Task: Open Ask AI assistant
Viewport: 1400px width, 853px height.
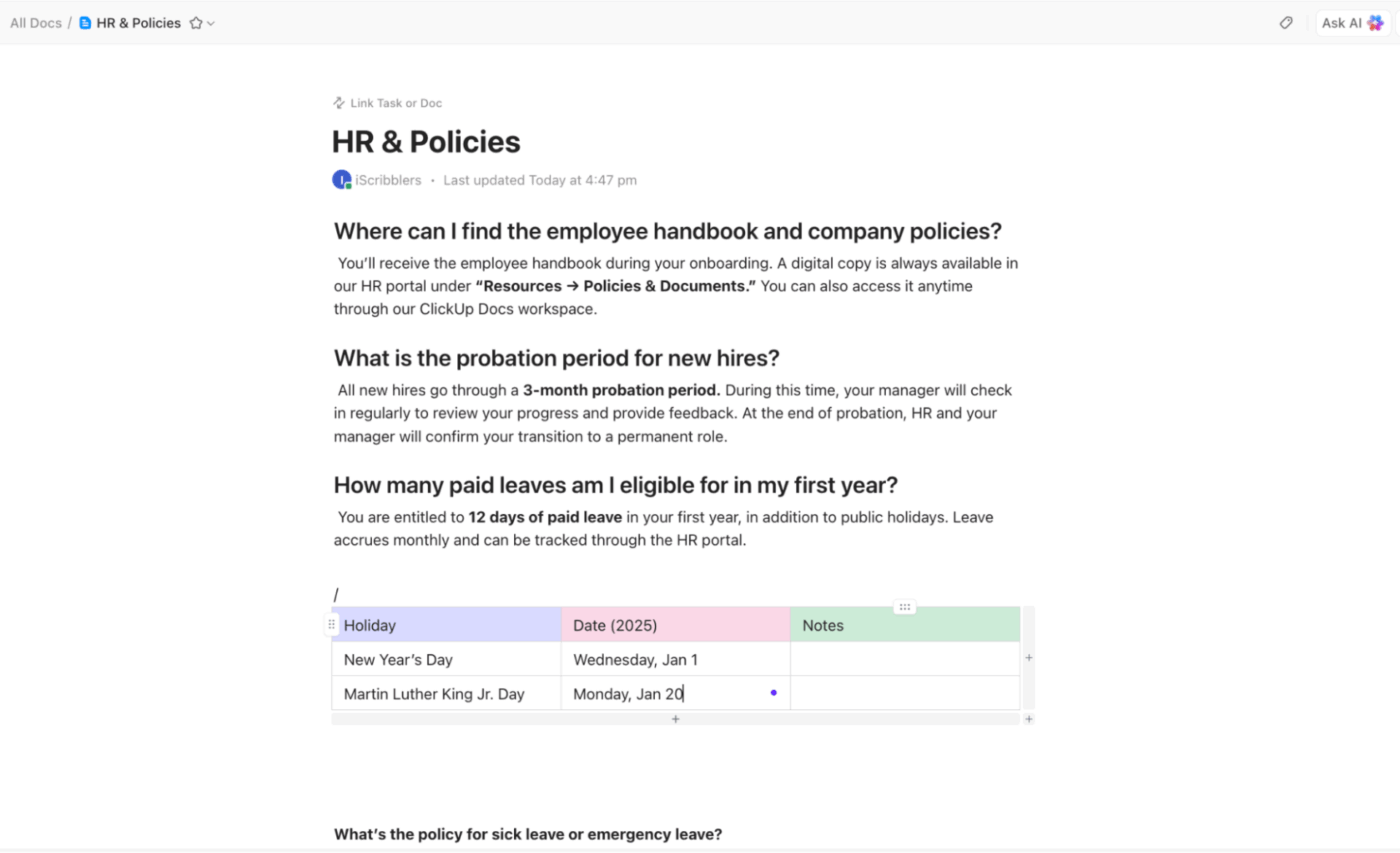Action: coord(1352,23)
